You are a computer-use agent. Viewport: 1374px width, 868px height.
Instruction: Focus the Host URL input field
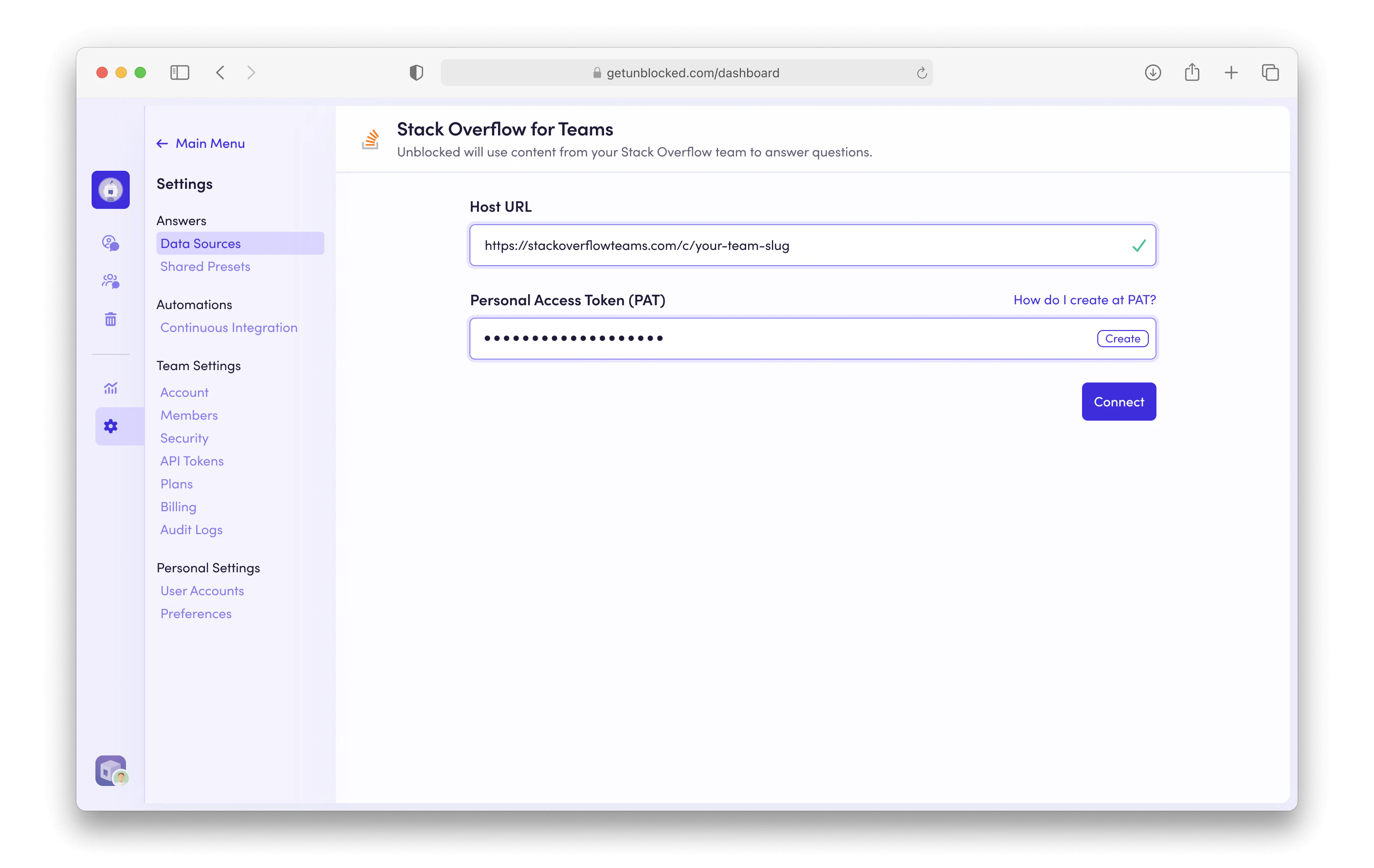(x=812, y=245)
